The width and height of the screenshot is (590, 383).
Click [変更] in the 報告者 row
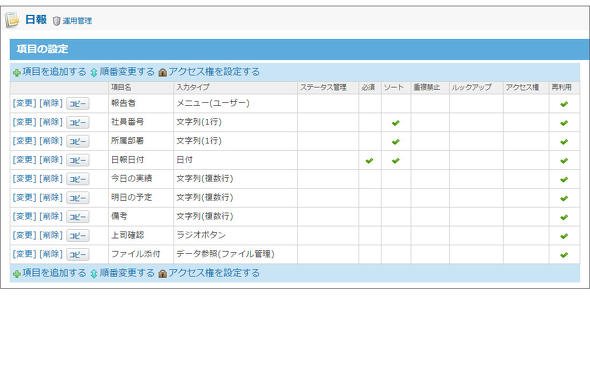point(24,103)
